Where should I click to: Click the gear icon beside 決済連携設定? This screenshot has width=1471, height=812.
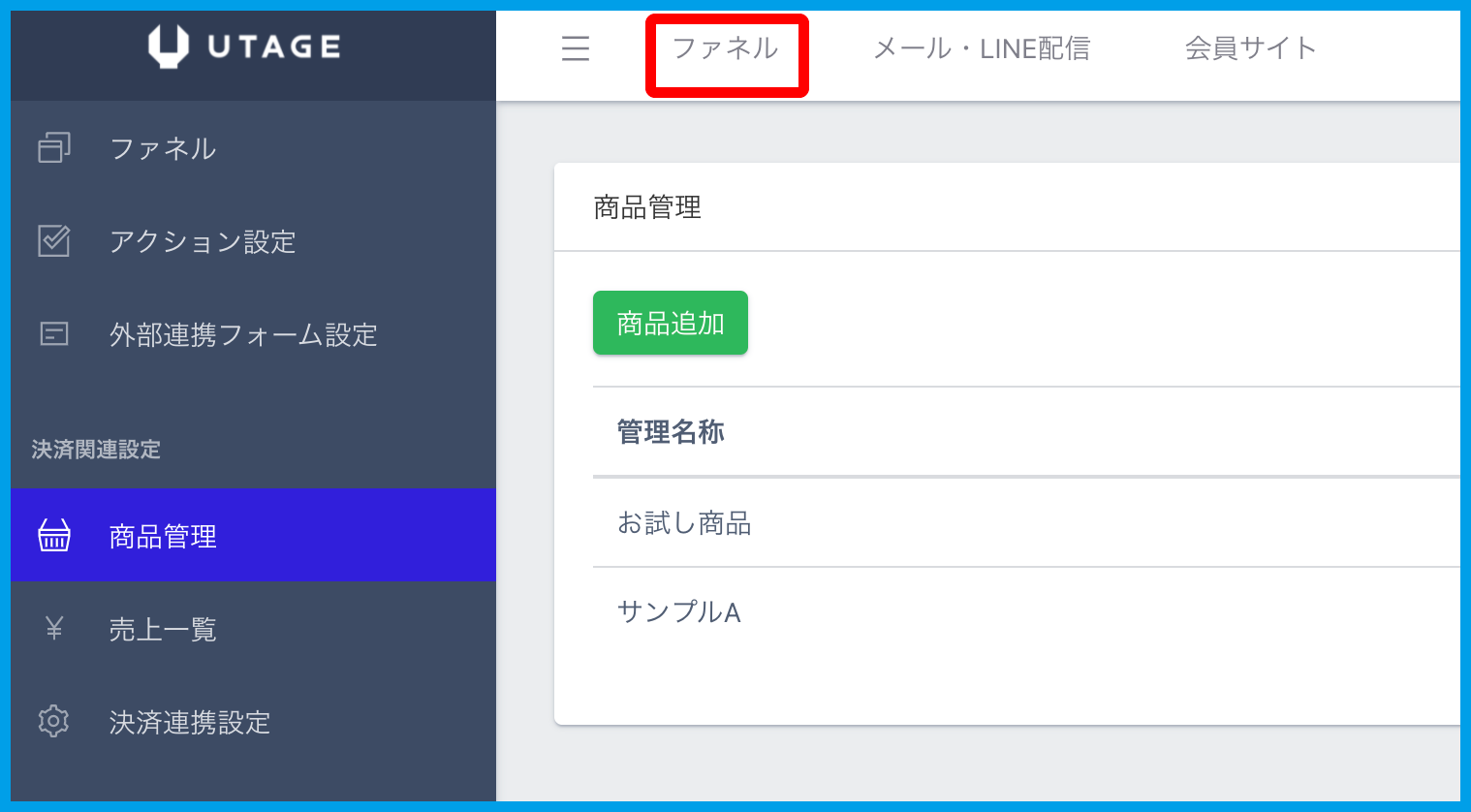click(x=54, y=722)
